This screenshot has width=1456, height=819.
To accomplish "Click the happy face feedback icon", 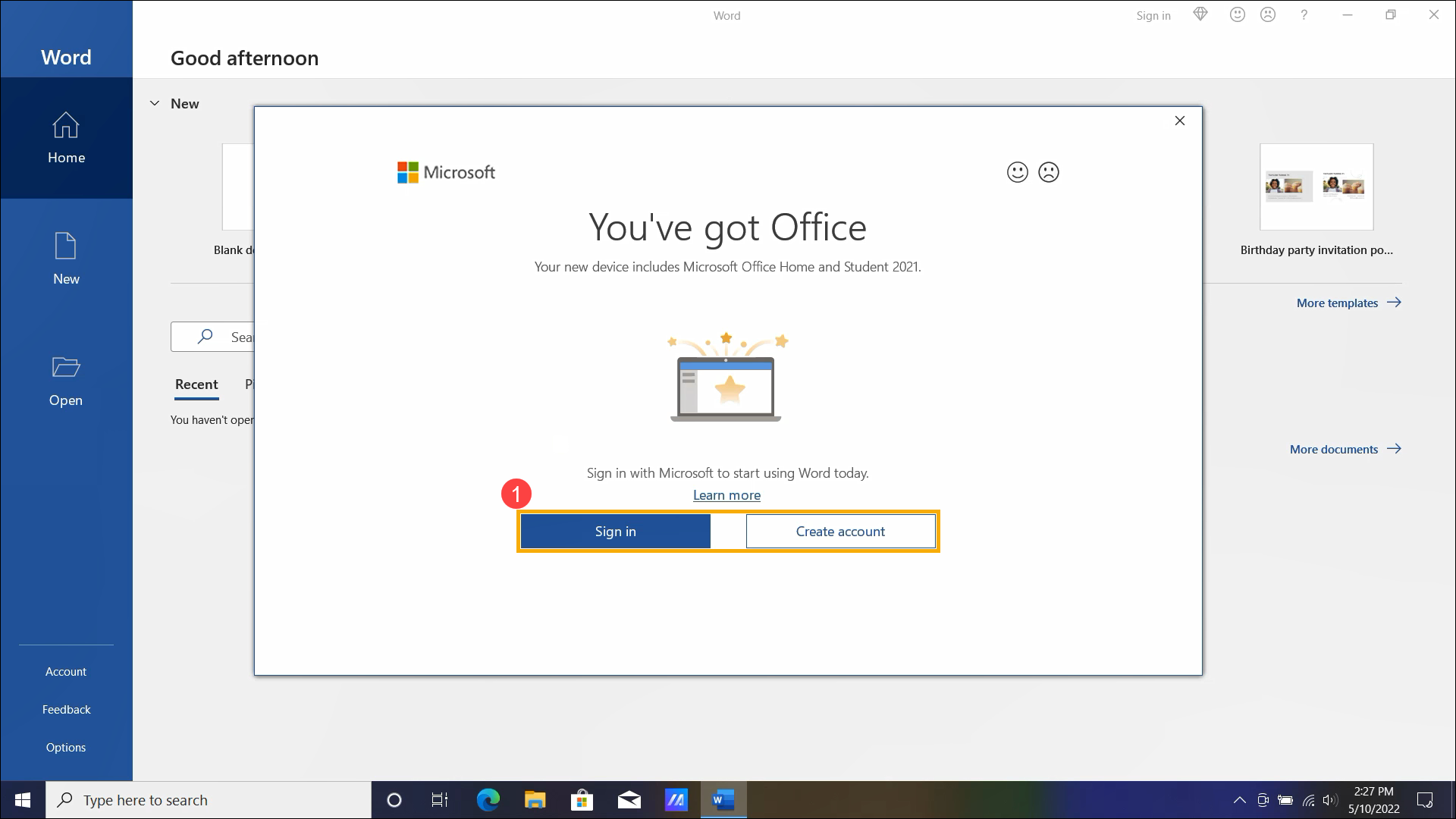I will pos(1017,172).
